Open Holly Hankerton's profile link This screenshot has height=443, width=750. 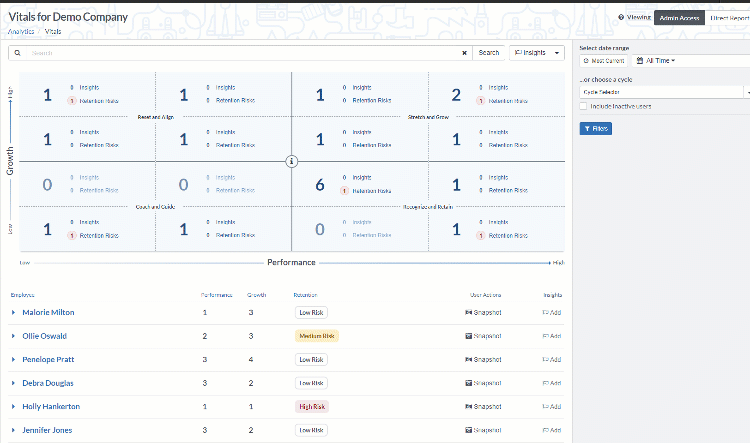[x=51, y=407]
